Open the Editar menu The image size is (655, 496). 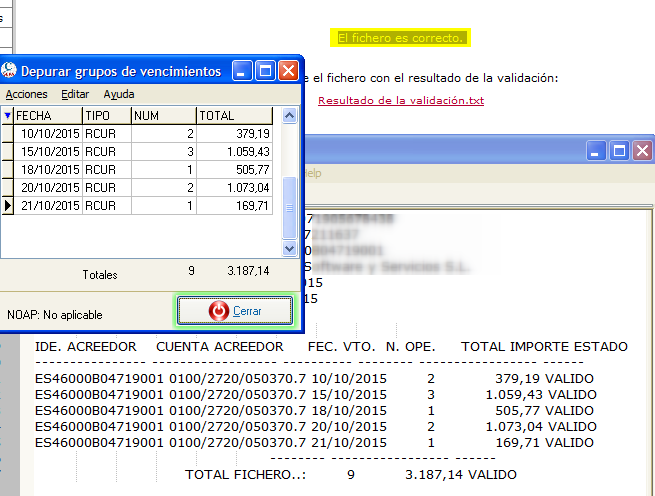(75, 94)
